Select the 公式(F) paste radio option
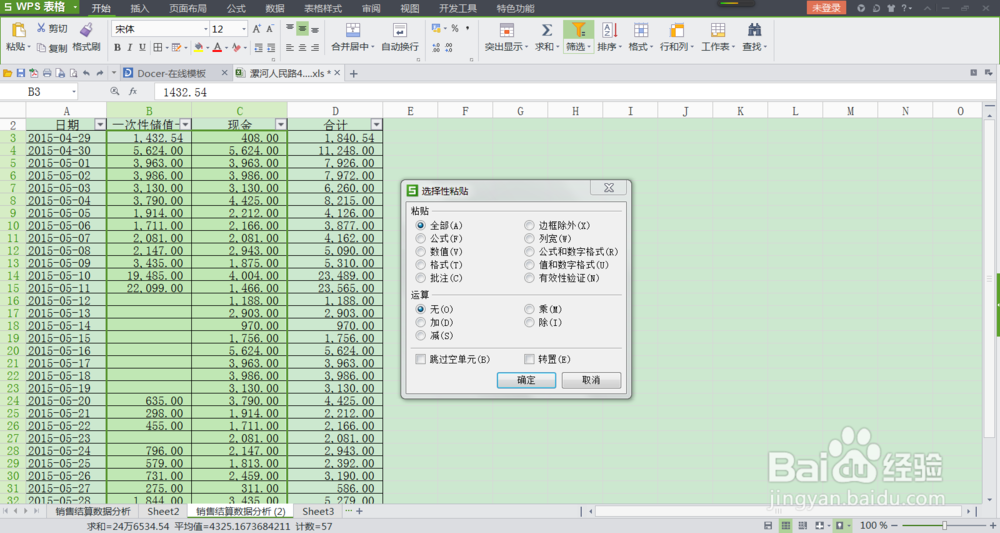 420,238
